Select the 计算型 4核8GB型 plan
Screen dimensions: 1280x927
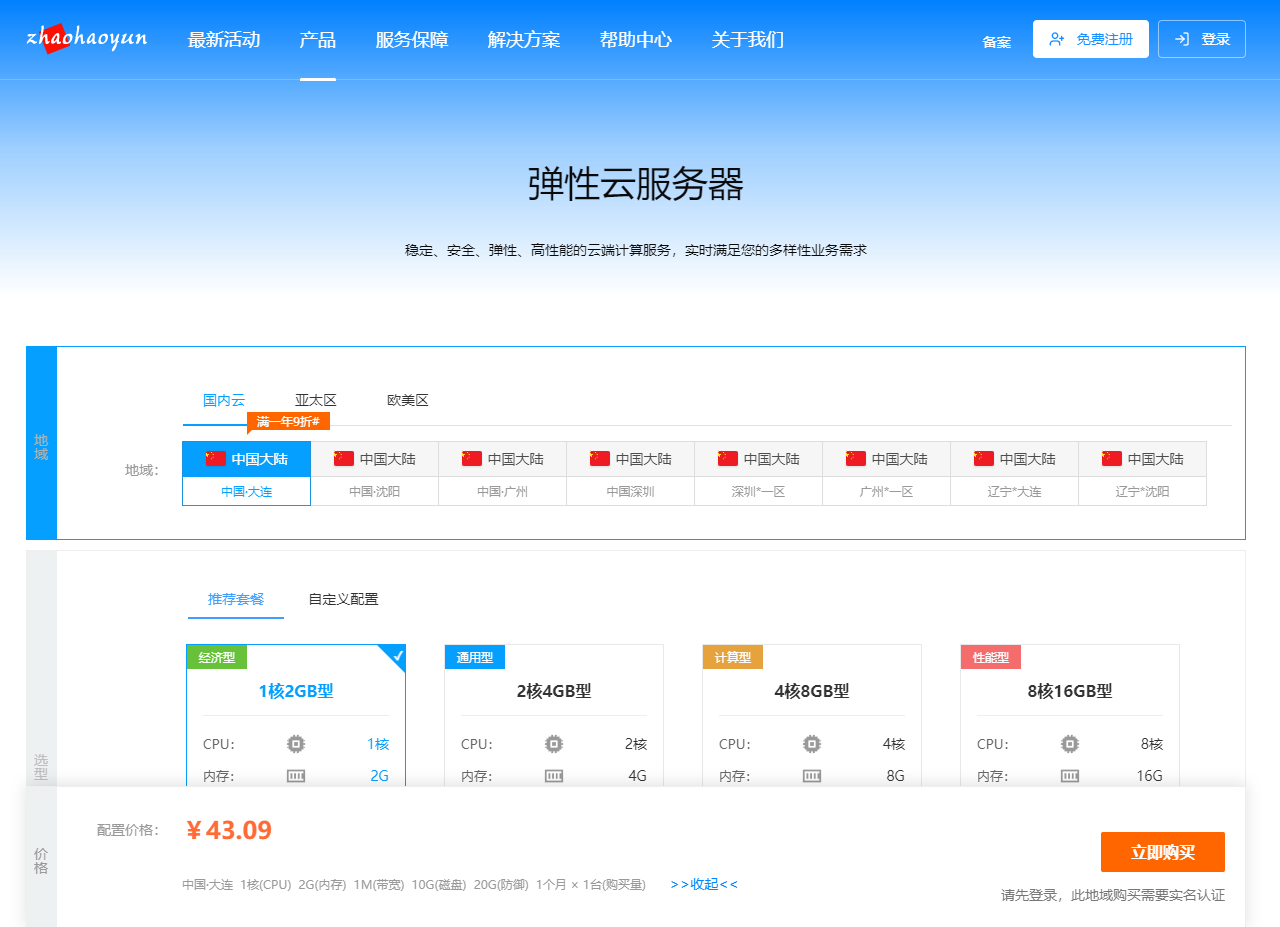(811, 690)
